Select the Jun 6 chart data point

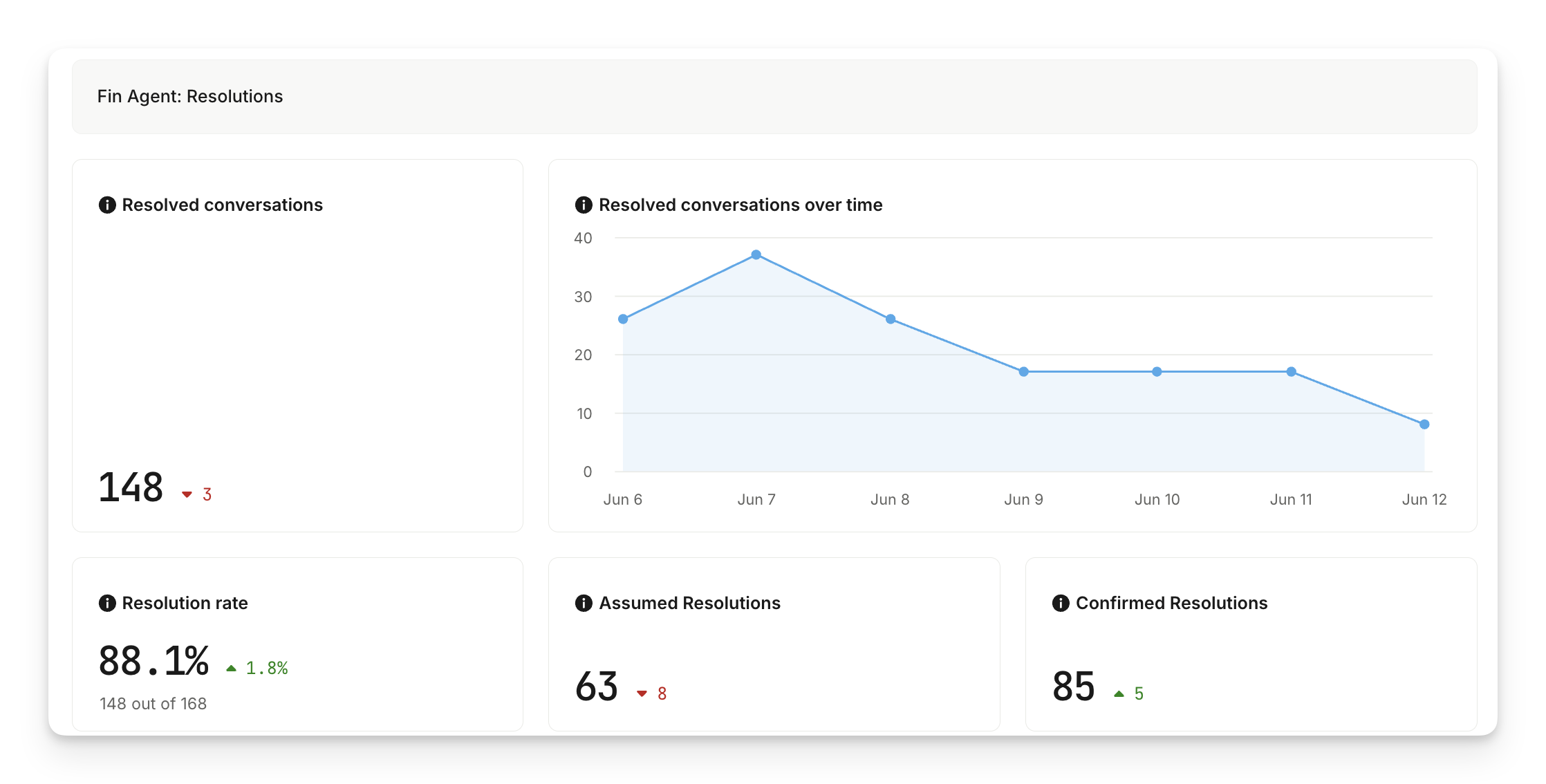623,319
